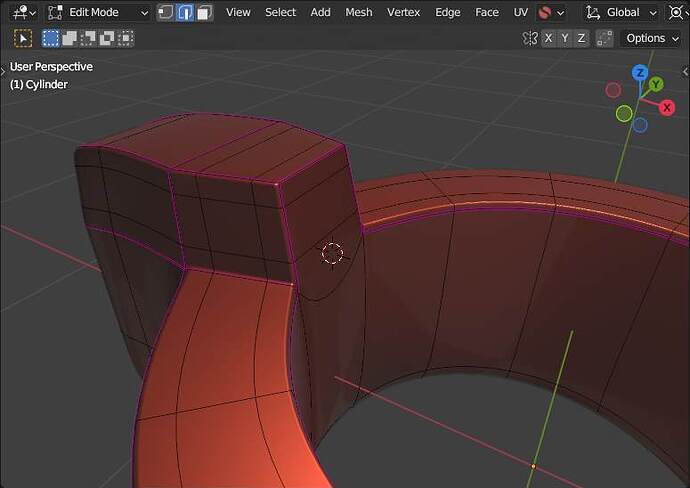The image size is (690, 488).
Task: Open the Select menu
Action: point(280,12)
